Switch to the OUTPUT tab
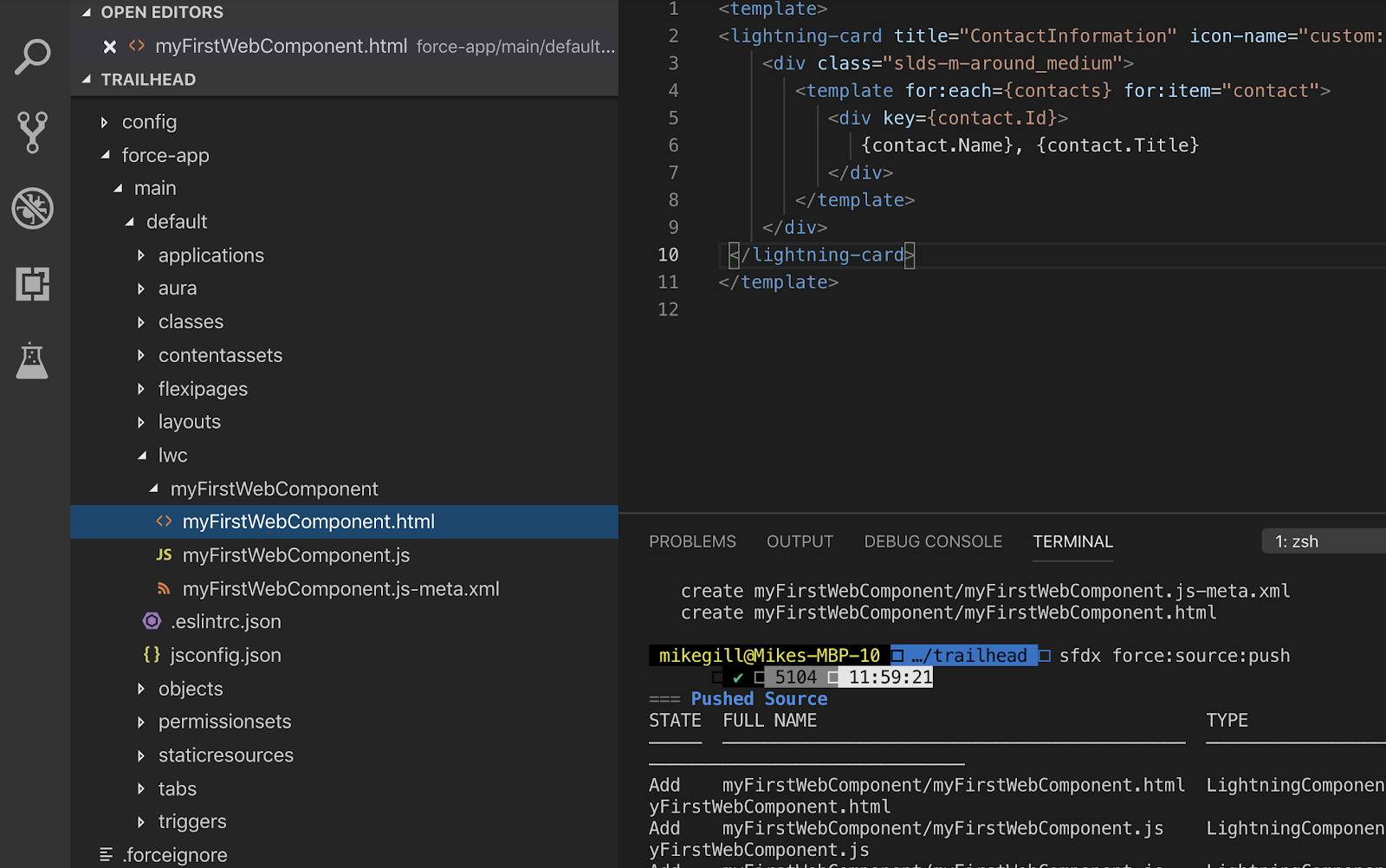 pyautogui.click(x=799, y=541)
